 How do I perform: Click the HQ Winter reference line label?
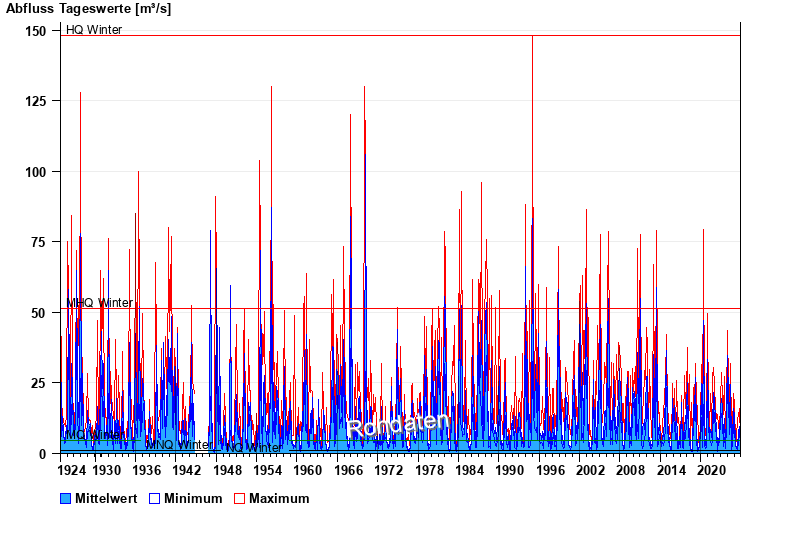[x=94, y=30]
